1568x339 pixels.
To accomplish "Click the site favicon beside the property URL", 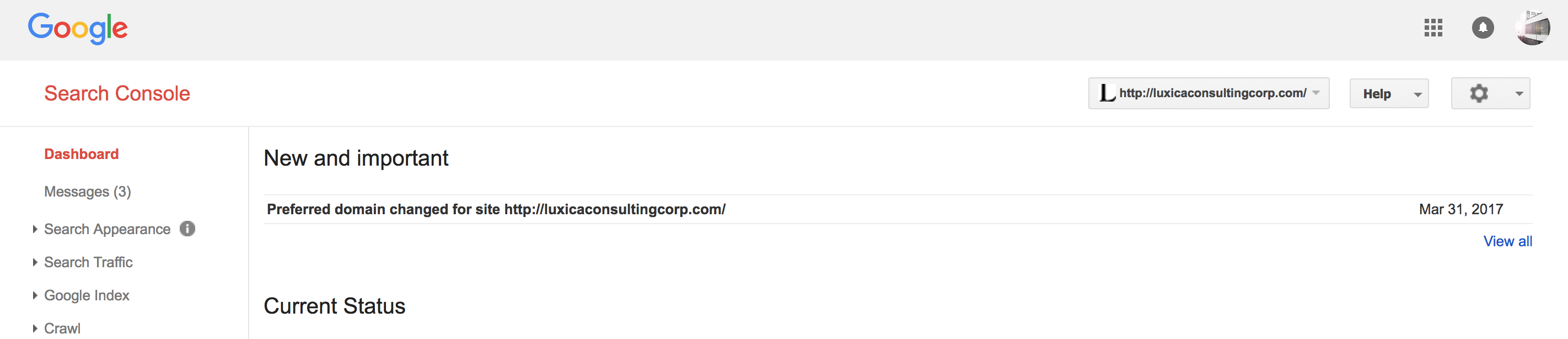I will (1108, 93).
